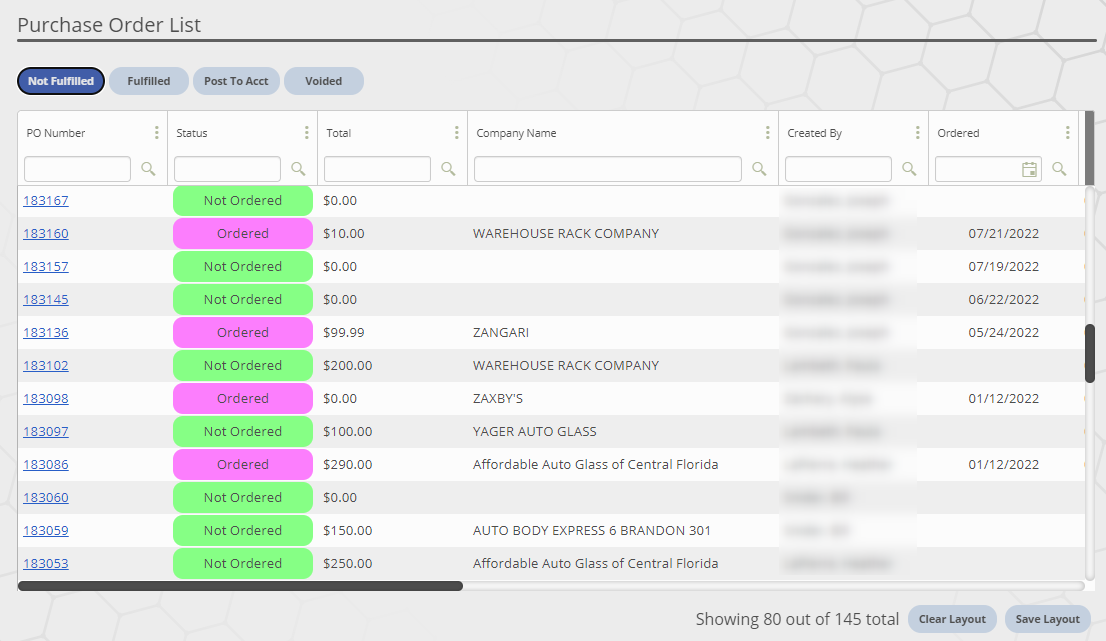1106x641 pixels.
Task: Open purchase order 183160
Action: click(x=46, y=233)
